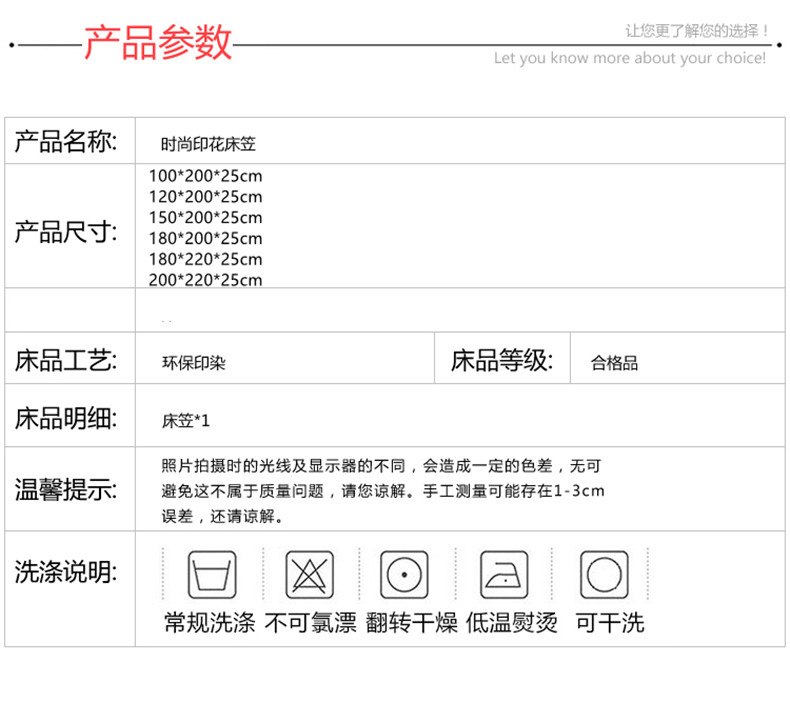Select size 200*220*25cm
790x702 pixels.
tap(206, 280)
